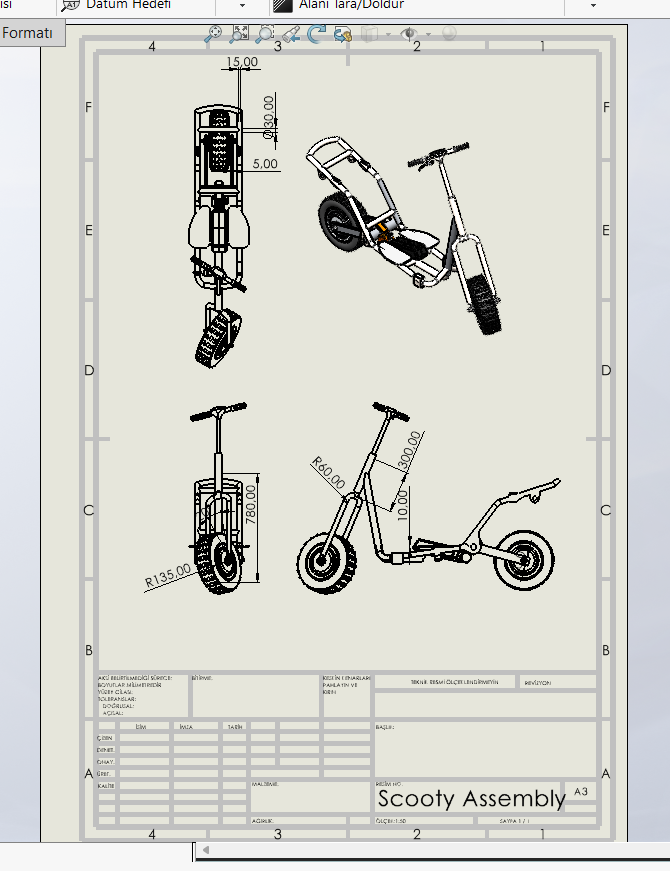
Task: Activate the blue Rotate View arrow icon
Action: click(x=317, y=34)
